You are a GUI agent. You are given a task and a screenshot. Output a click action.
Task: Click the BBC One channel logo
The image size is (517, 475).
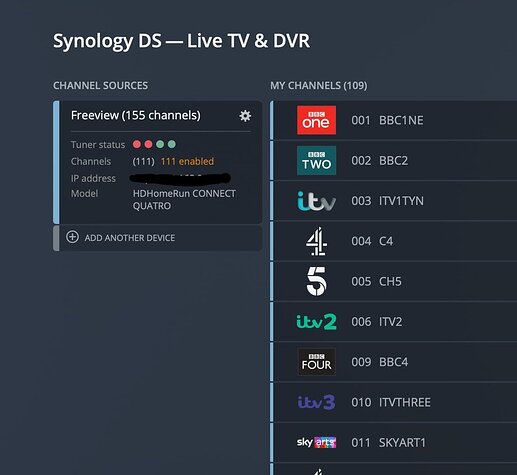[x=316, y=120]
